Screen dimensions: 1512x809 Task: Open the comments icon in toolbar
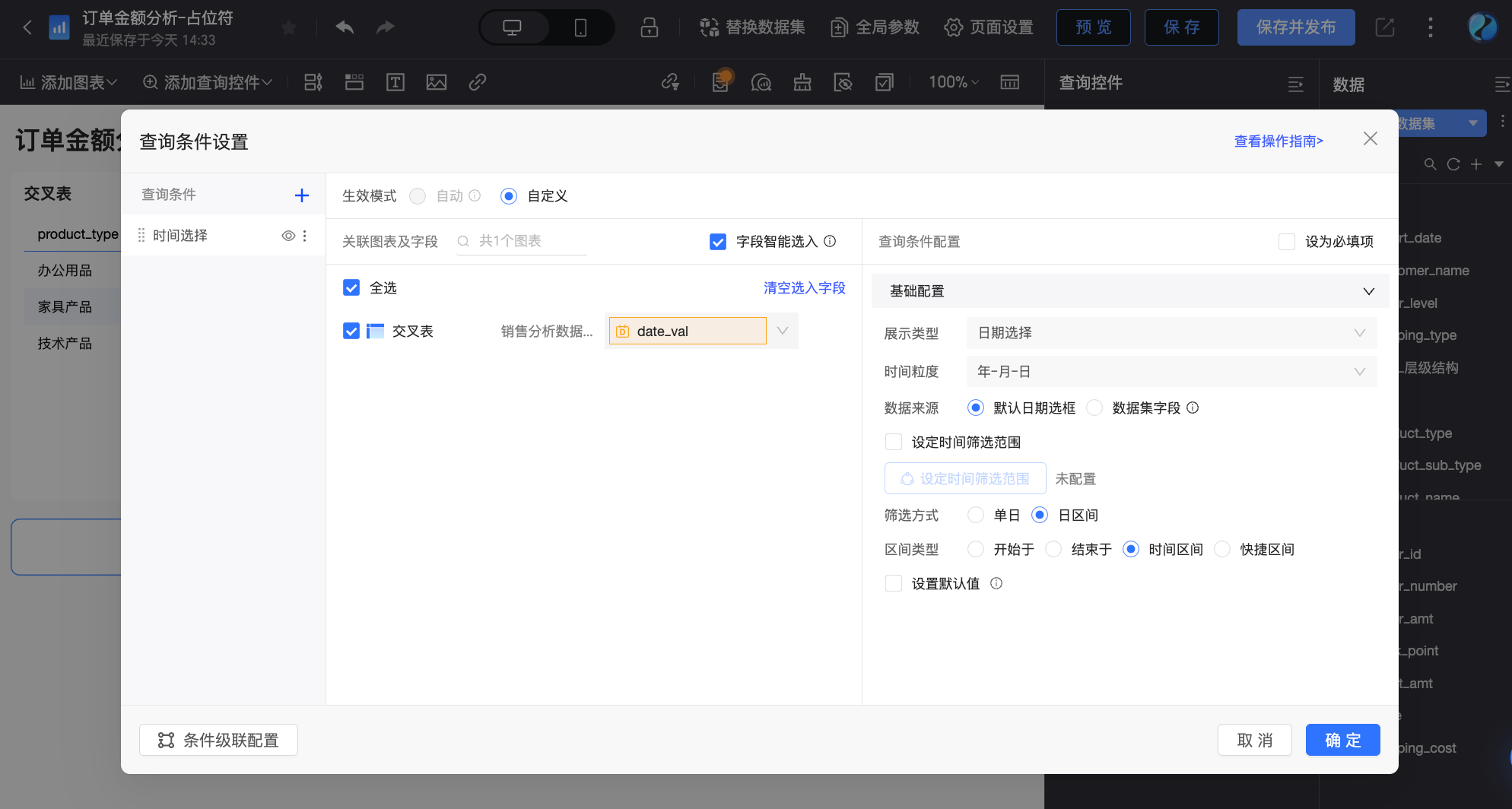tap(761, 82)
